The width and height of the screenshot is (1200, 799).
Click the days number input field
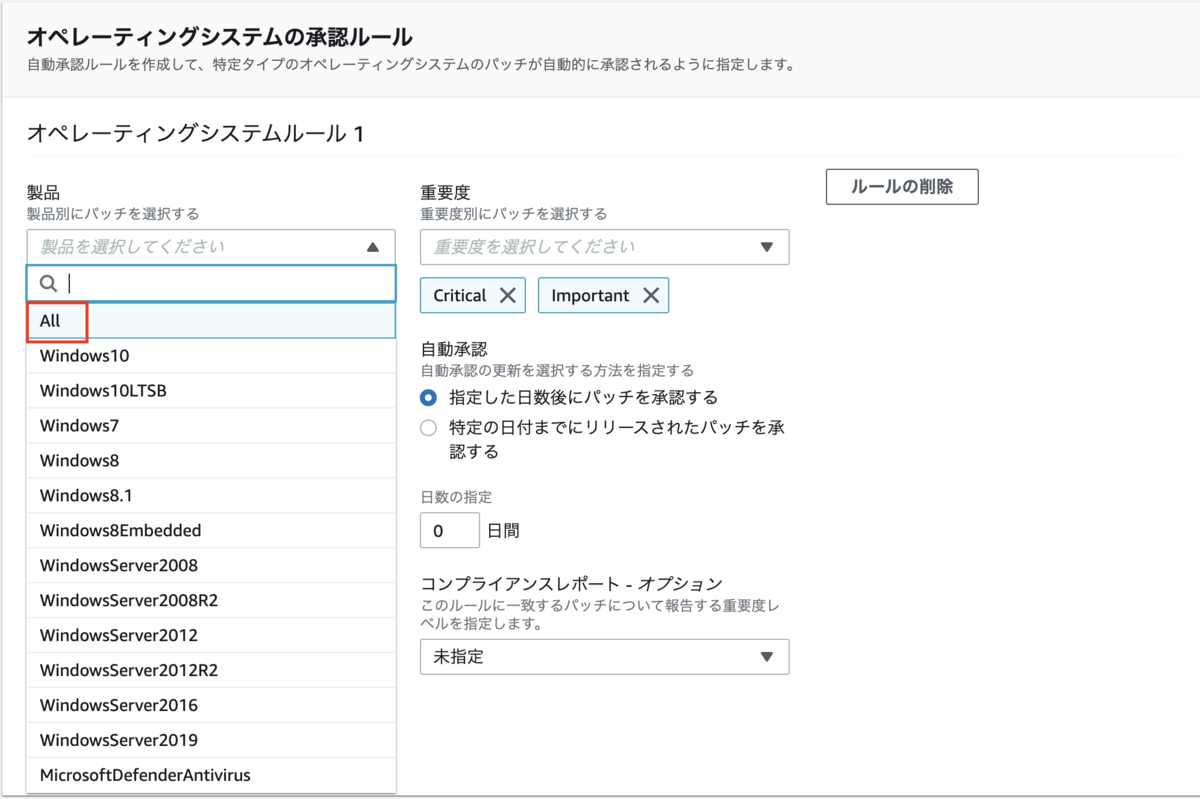point(450,531)
